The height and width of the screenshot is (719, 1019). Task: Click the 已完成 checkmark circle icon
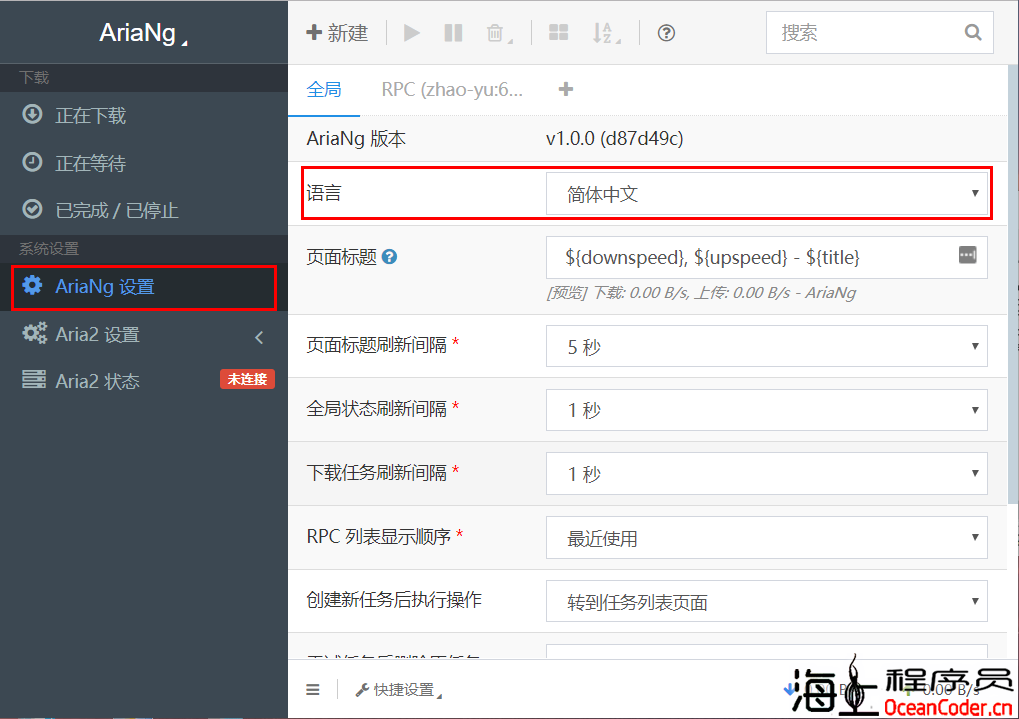[32, 209]
